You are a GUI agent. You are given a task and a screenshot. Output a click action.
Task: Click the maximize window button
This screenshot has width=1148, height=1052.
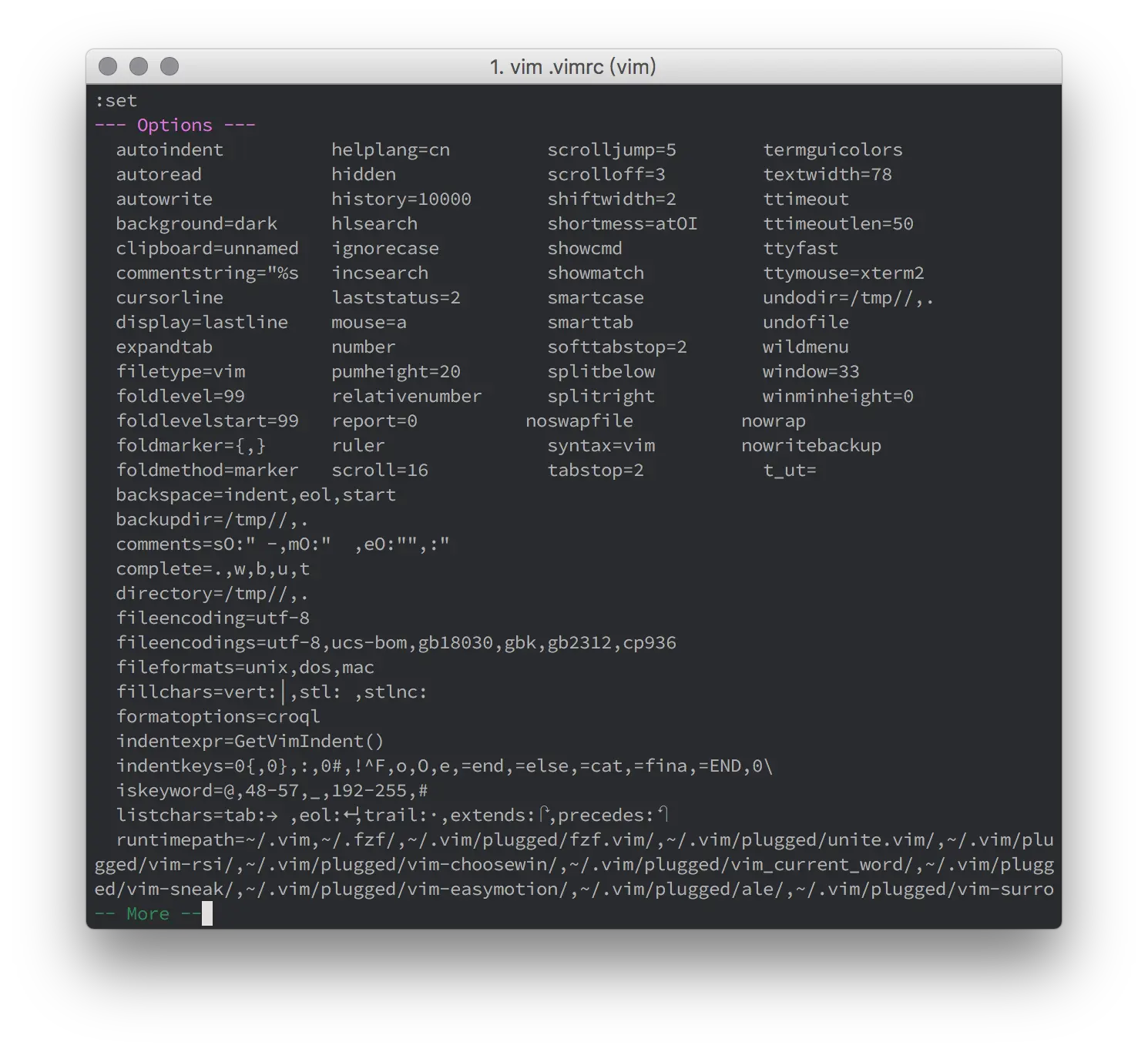[x=170, y=66]
